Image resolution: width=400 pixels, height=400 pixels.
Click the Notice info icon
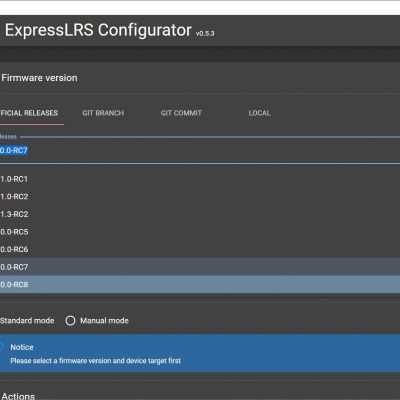pyautogui.click(x=1, y=347)
